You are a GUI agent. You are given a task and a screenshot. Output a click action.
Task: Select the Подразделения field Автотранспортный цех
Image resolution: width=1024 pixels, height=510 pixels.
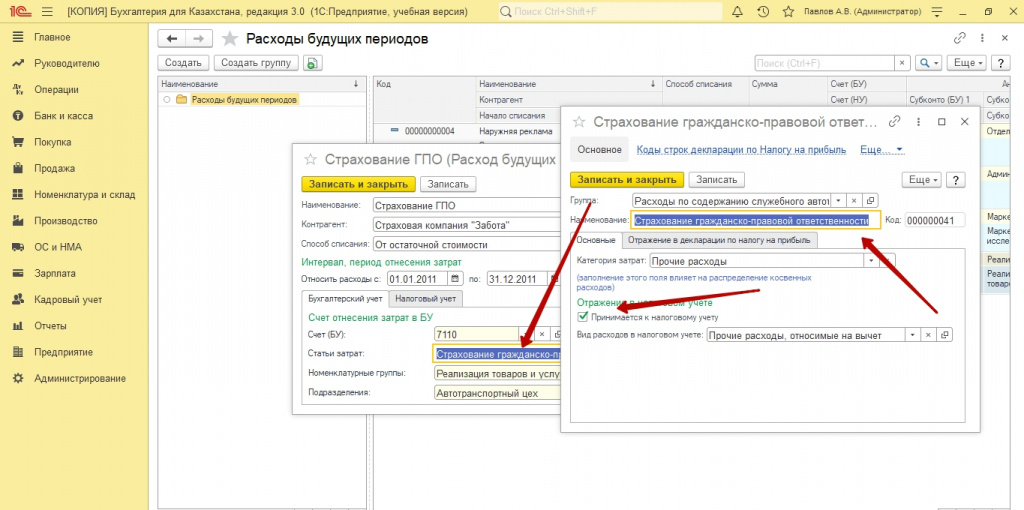point(498,393)
